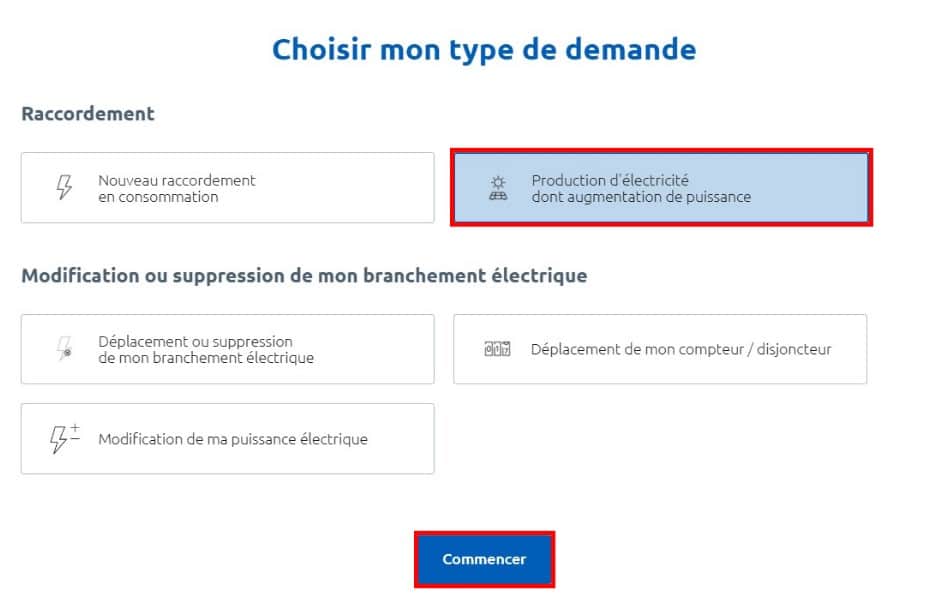932x601 pixels.
Task: Select Modification de ma puissance électrique
Action: click(x=227, y=438)
